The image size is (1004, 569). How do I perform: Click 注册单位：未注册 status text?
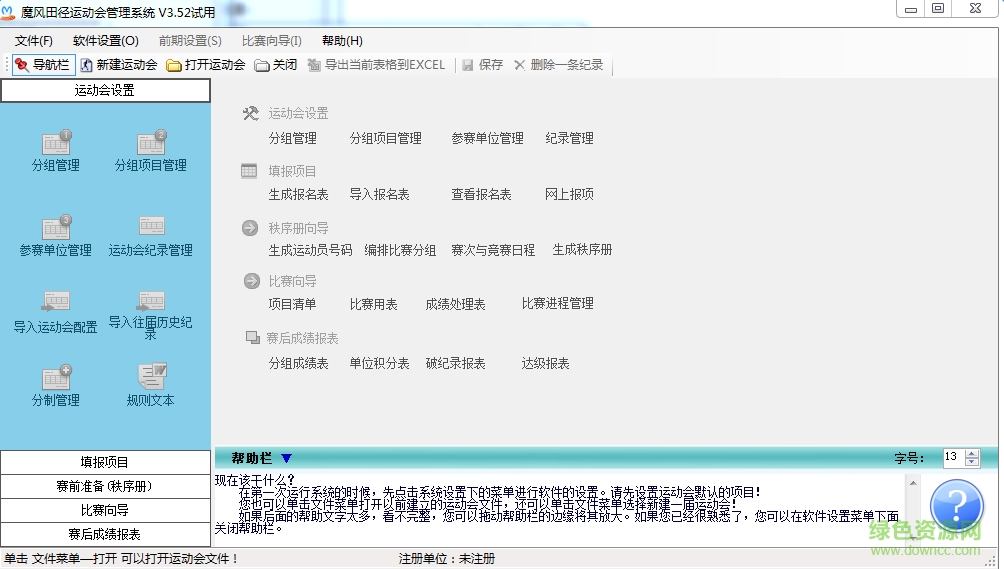(446, 559)
